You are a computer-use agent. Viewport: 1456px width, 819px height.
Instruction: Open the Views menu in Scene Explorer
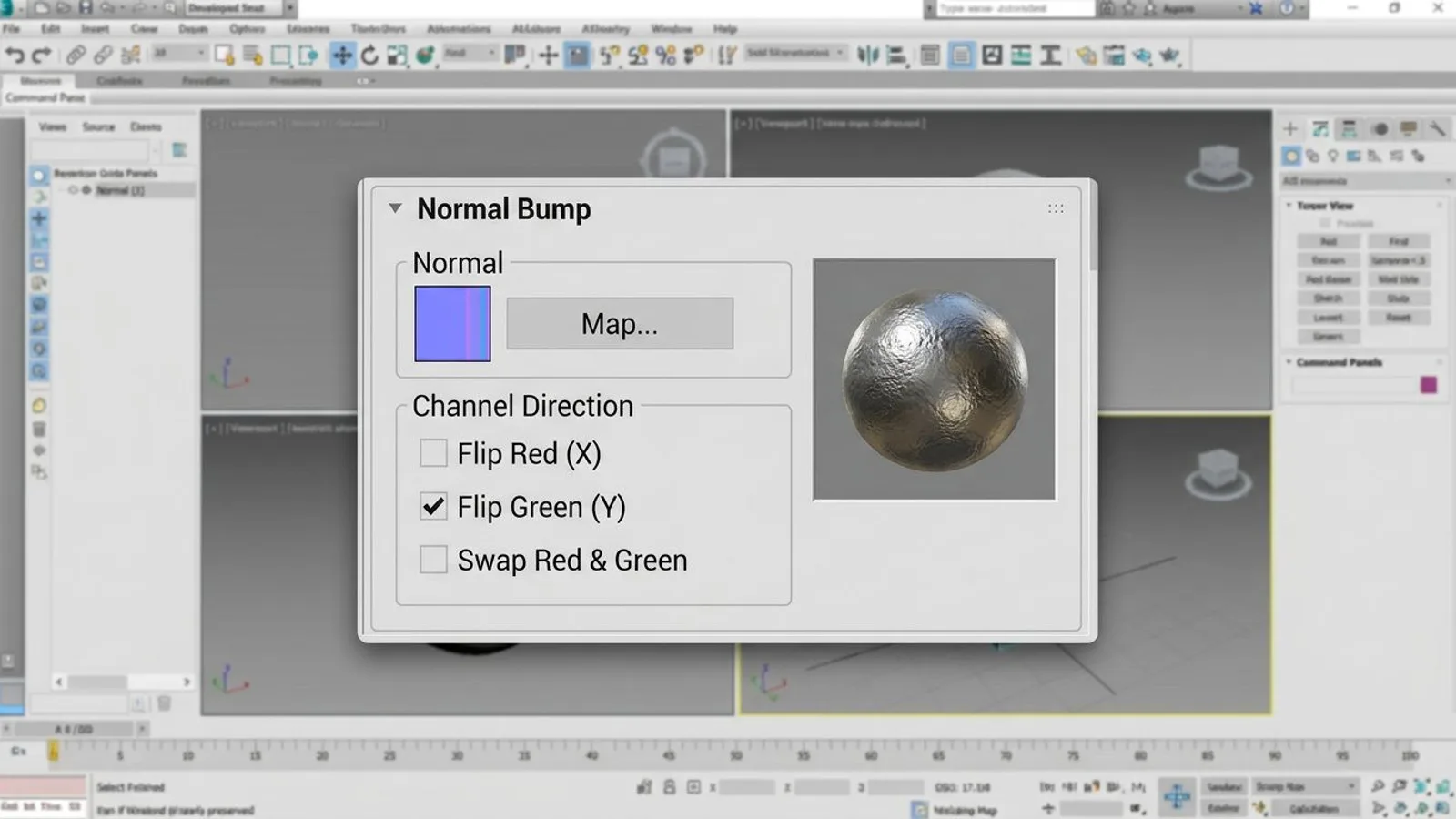coord(53,126)
